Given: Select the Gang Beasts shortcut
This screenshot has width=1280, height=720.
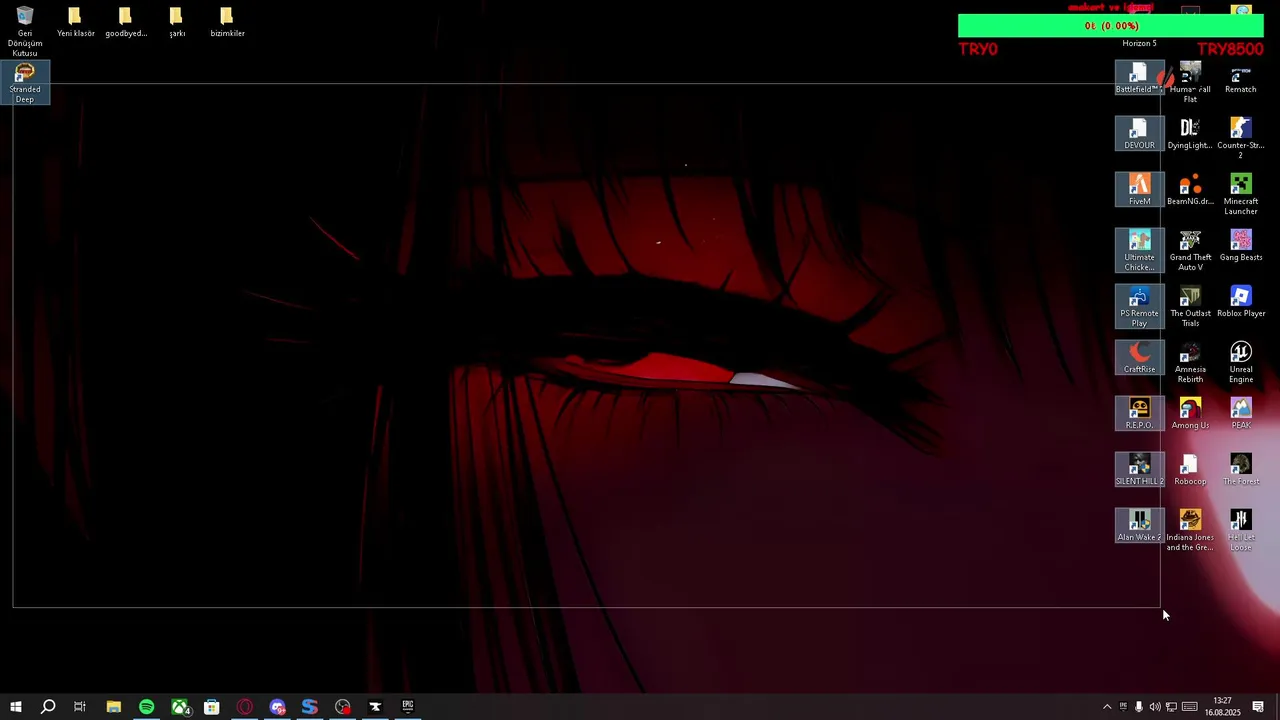Looking at the screenshot, I should pyautogui.click(x=1241, y=245).
